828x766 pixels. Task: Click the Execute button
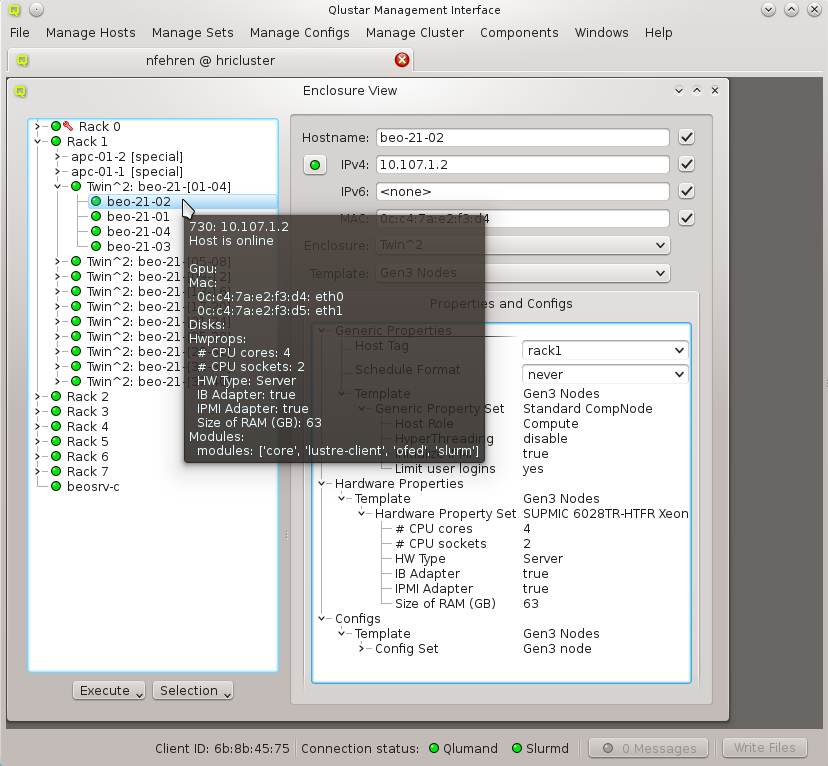point(109,691)
